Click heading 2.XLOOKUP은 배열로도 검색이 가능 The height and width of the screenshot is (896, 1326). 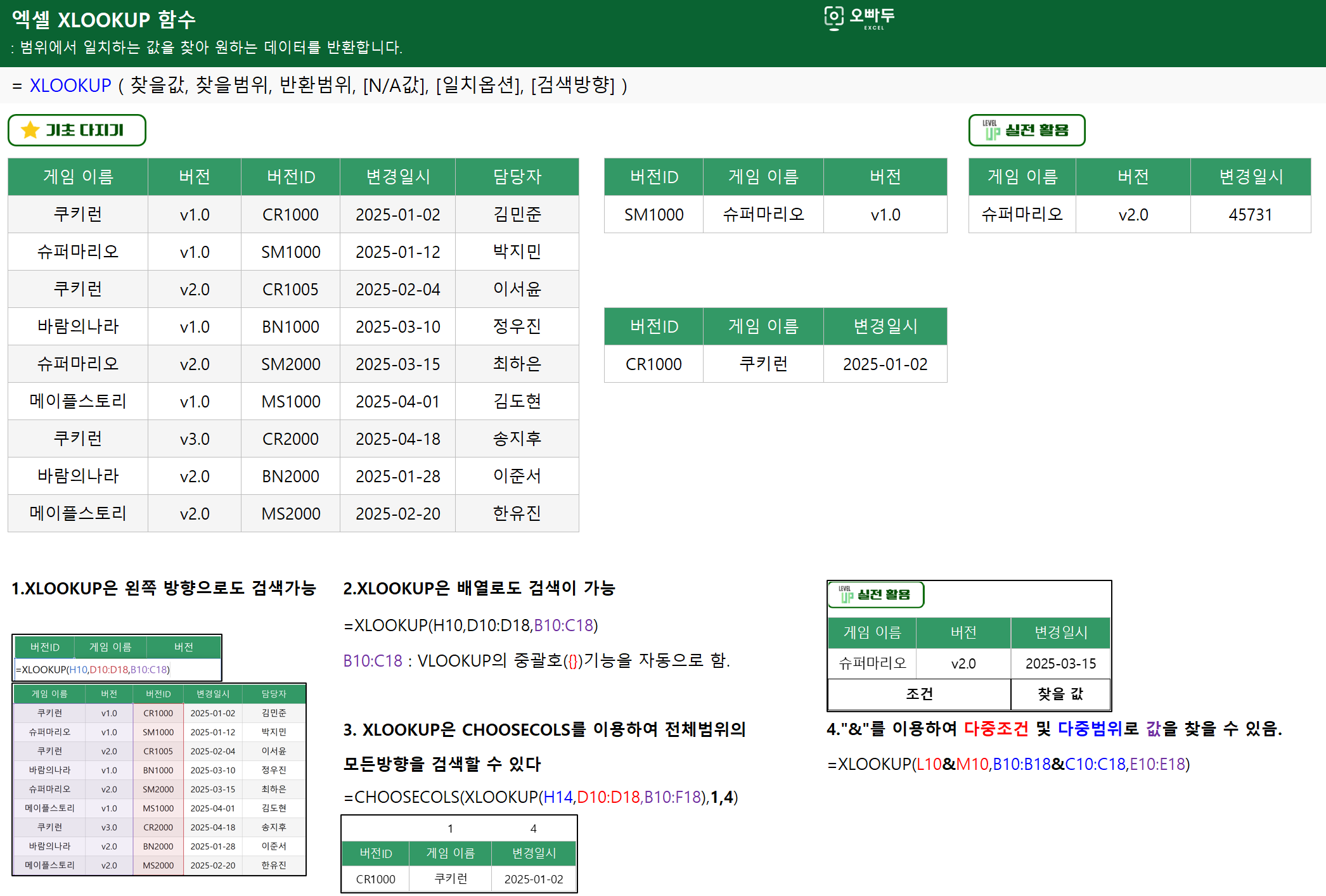(479, 588)
